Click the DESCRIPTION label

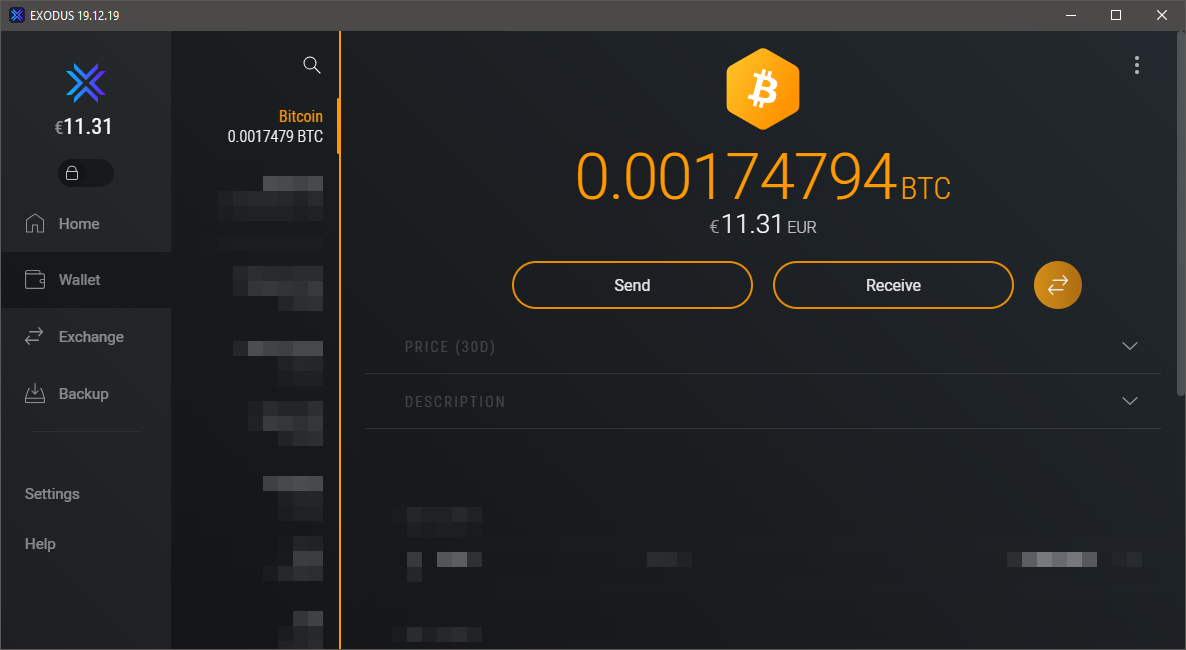click(x=455, y=402)
